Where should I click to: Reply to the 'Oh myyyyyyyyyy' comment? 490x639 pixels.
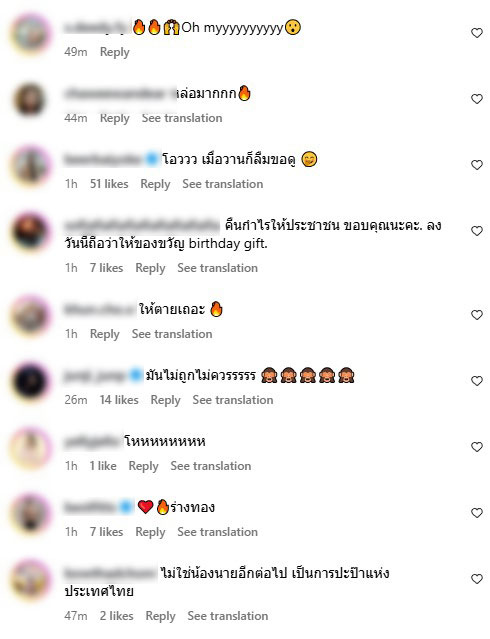tap(115, 52)
